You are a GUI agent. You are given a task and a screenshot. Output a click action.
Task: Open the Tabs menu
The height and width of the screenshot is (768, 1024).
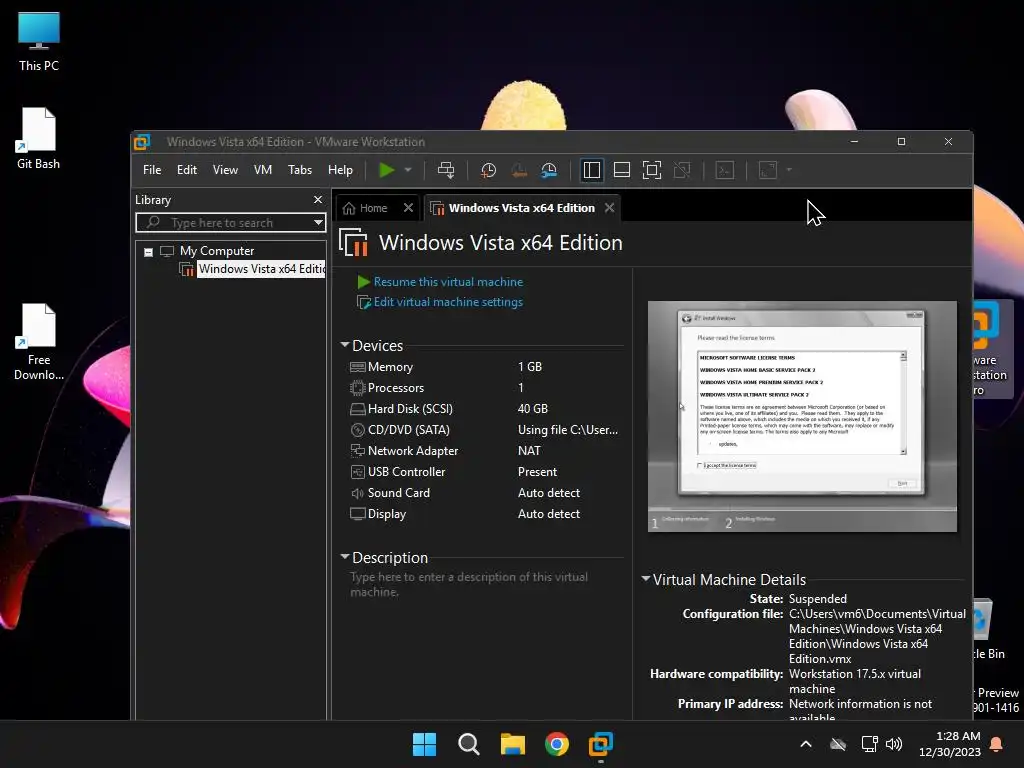(300, 170)
